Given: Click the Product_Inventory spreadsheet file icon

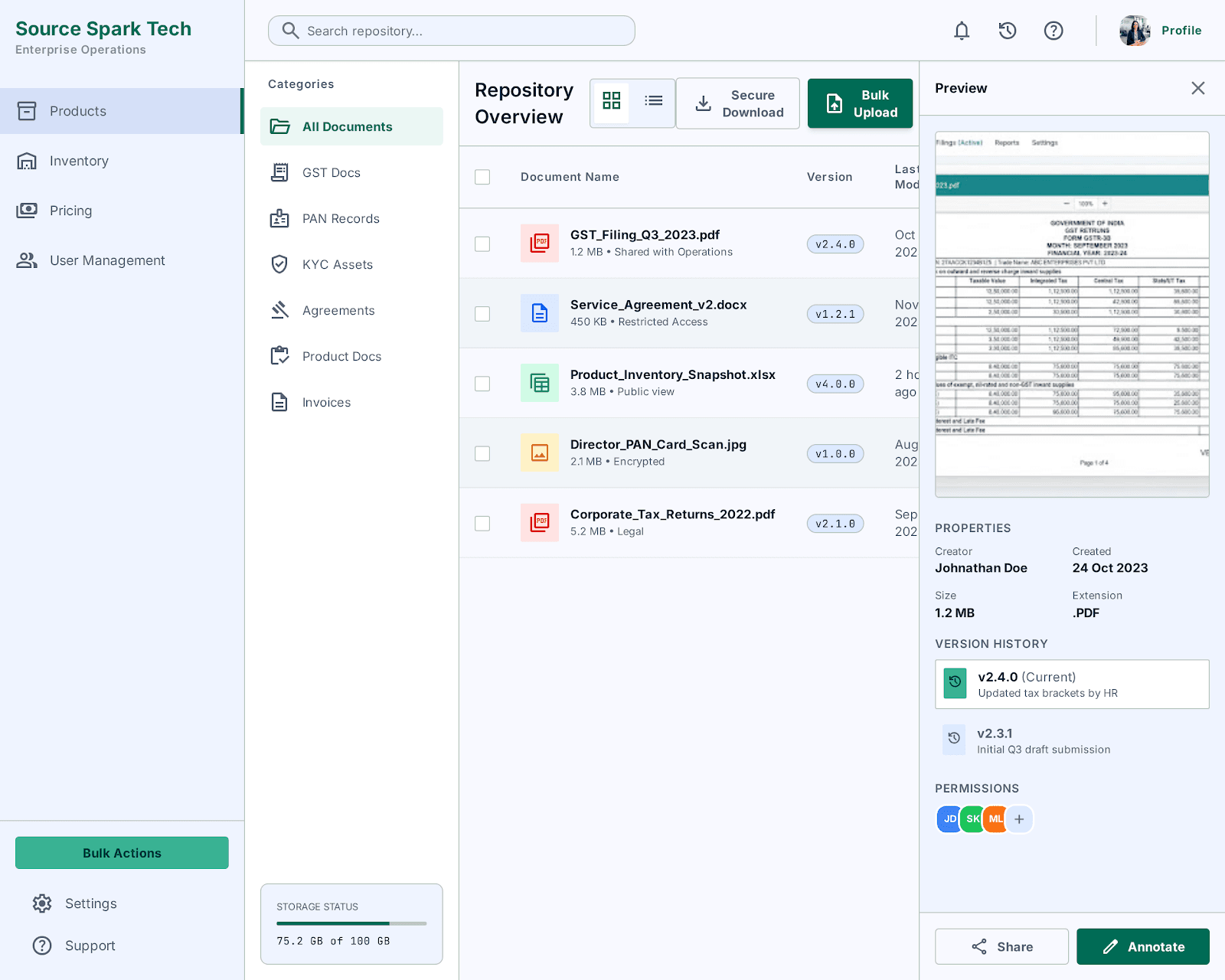Looking at the screenshot, I should click(540, 383).
